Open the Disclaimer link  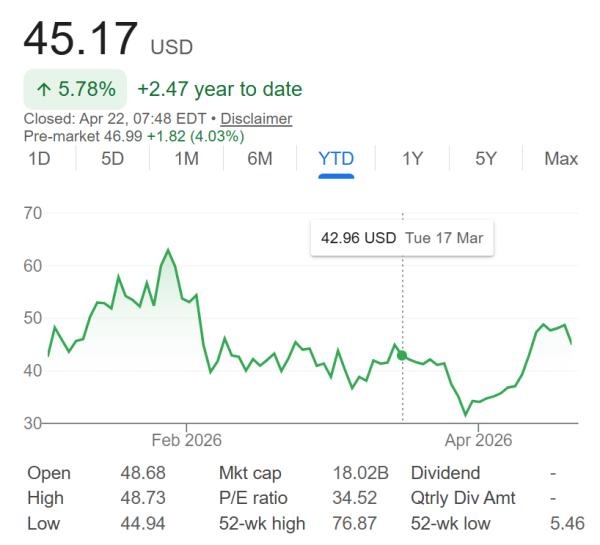click(256, 119)
